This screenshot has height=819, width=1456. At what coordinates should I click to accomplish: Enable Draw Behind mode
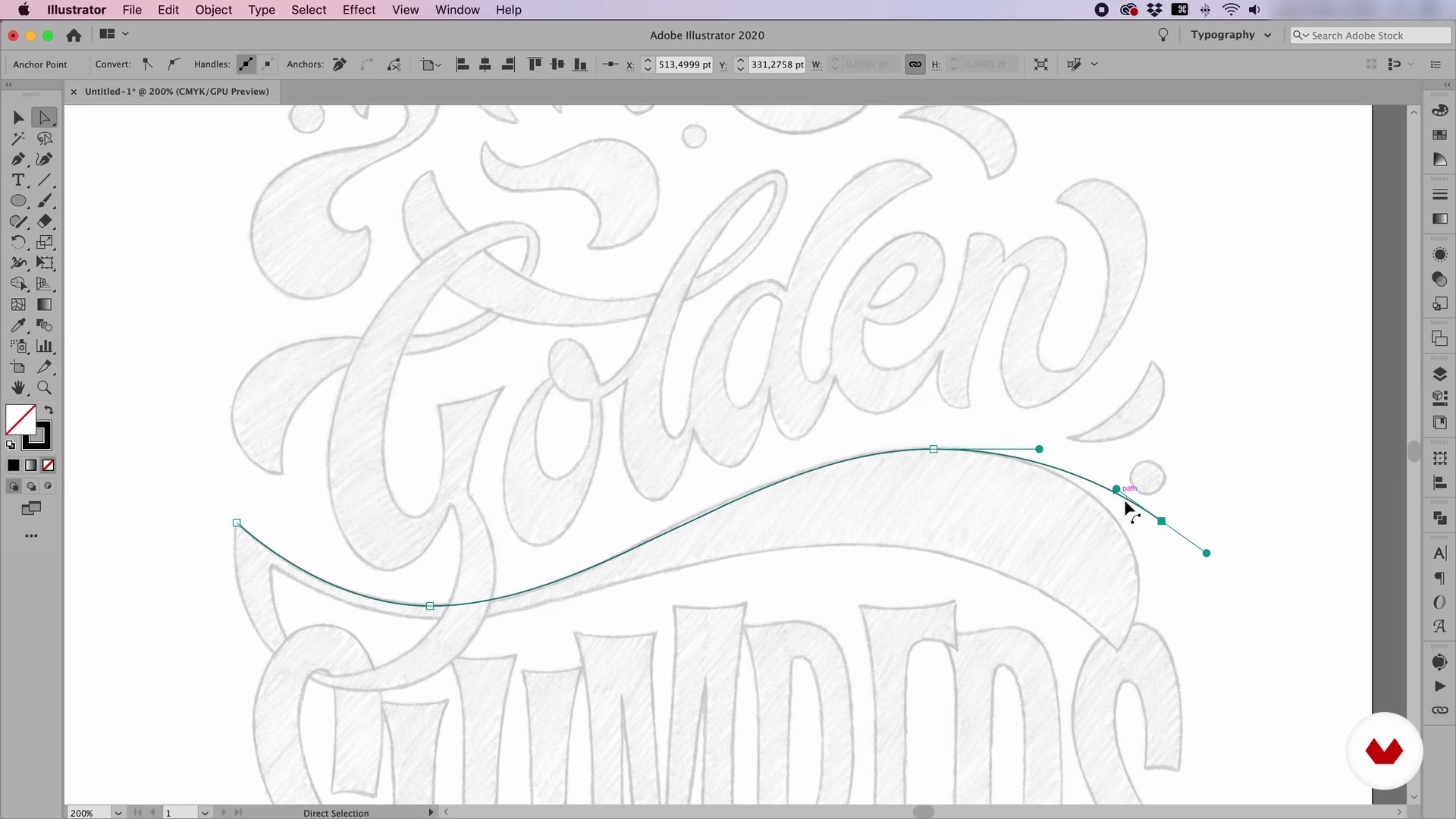click(31, 486)
